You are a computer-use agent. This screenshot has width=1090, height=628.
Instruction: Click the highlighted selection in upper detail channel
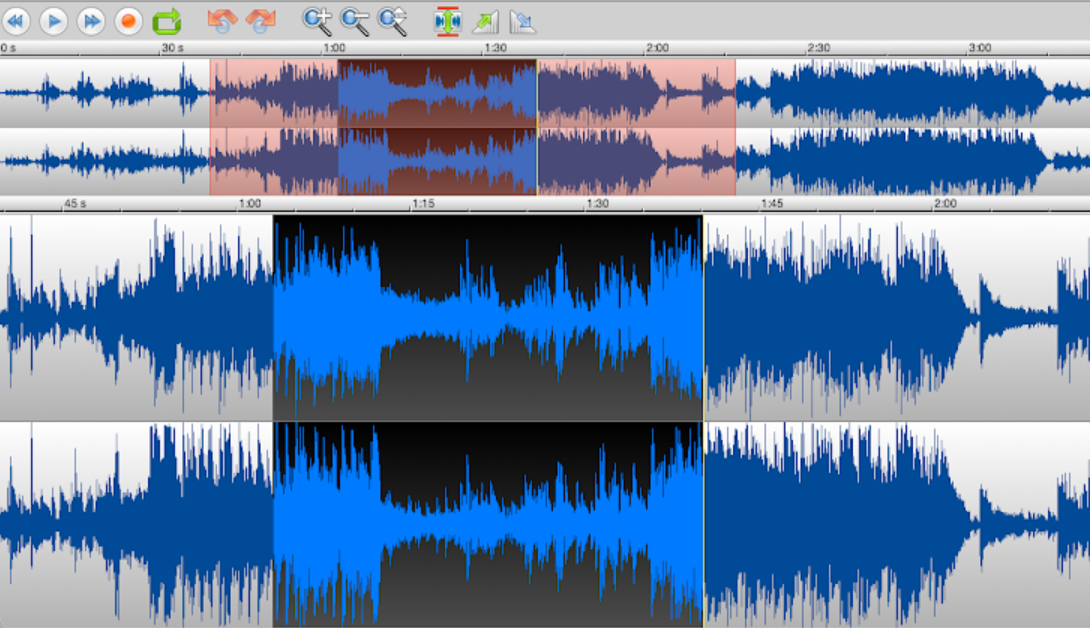tap(488, 318)
